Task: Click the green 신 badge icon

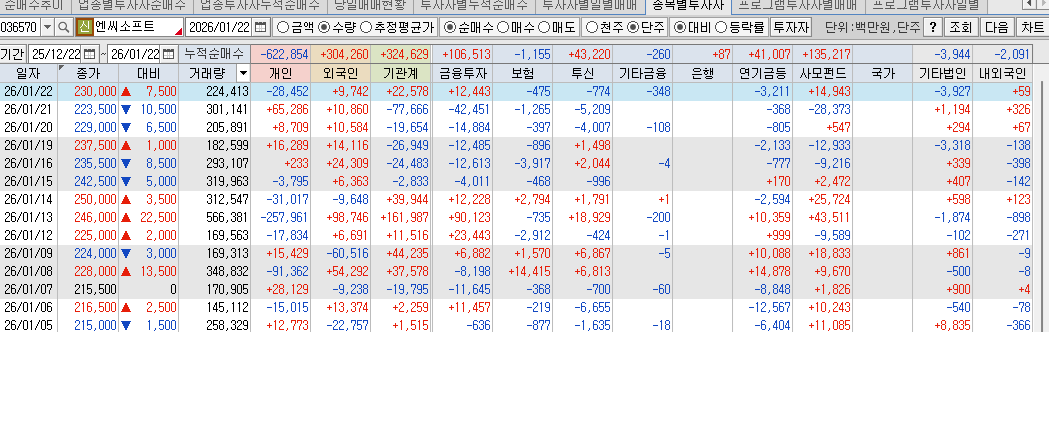Action: [x=84, y=27]
